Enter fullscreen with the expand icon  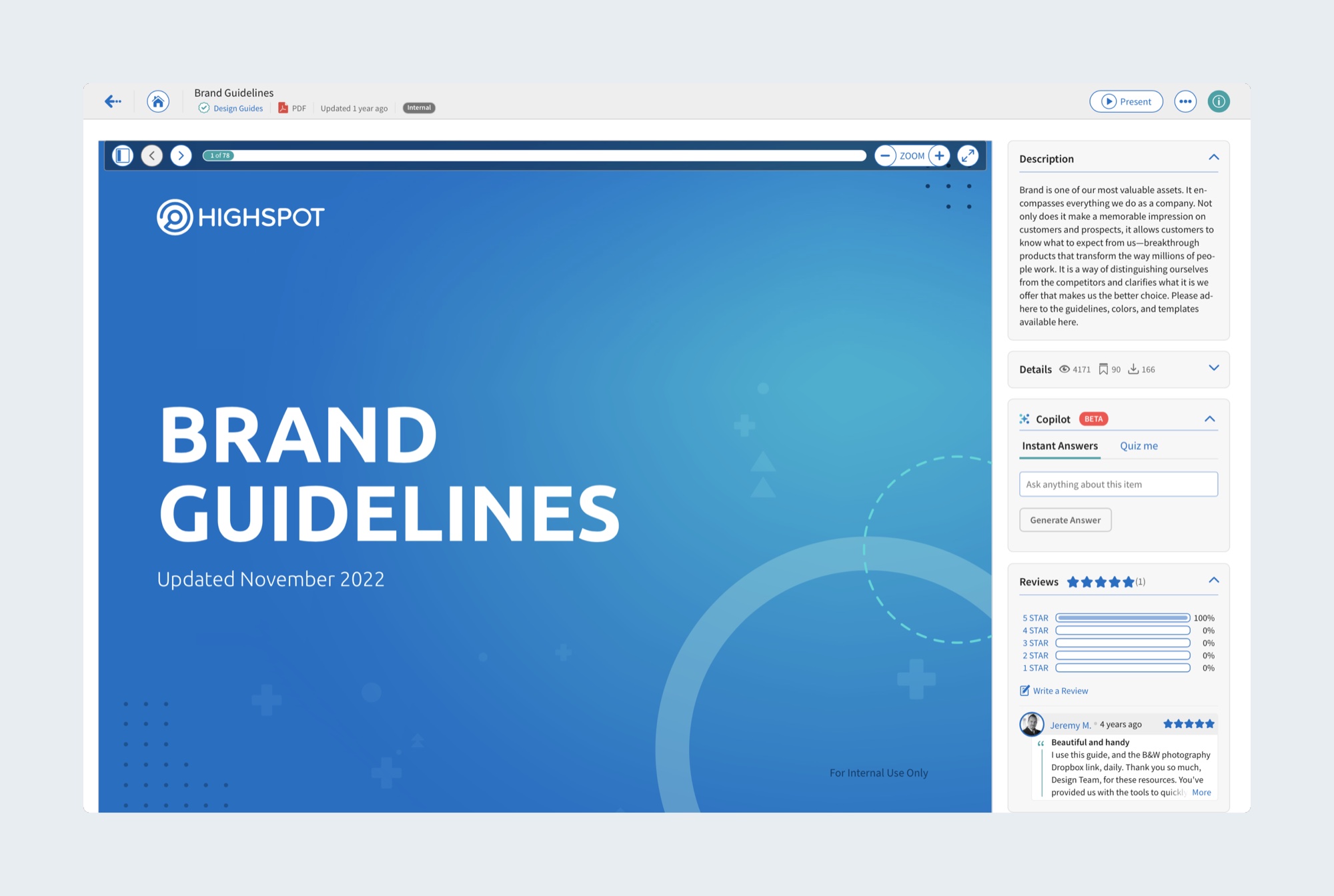[968, 155]
